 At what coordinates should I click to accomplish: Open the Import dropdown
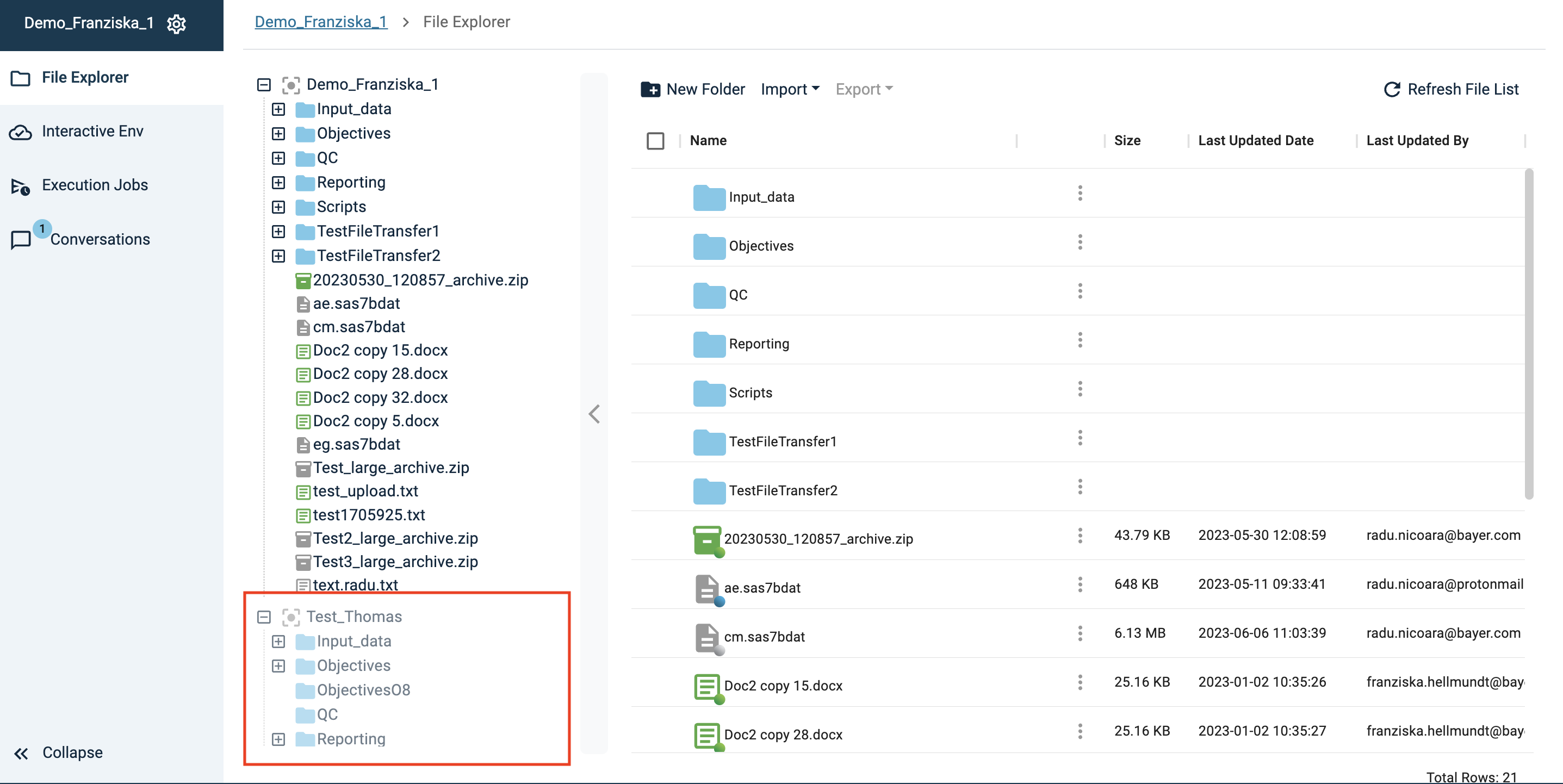(x=790, y=89)
